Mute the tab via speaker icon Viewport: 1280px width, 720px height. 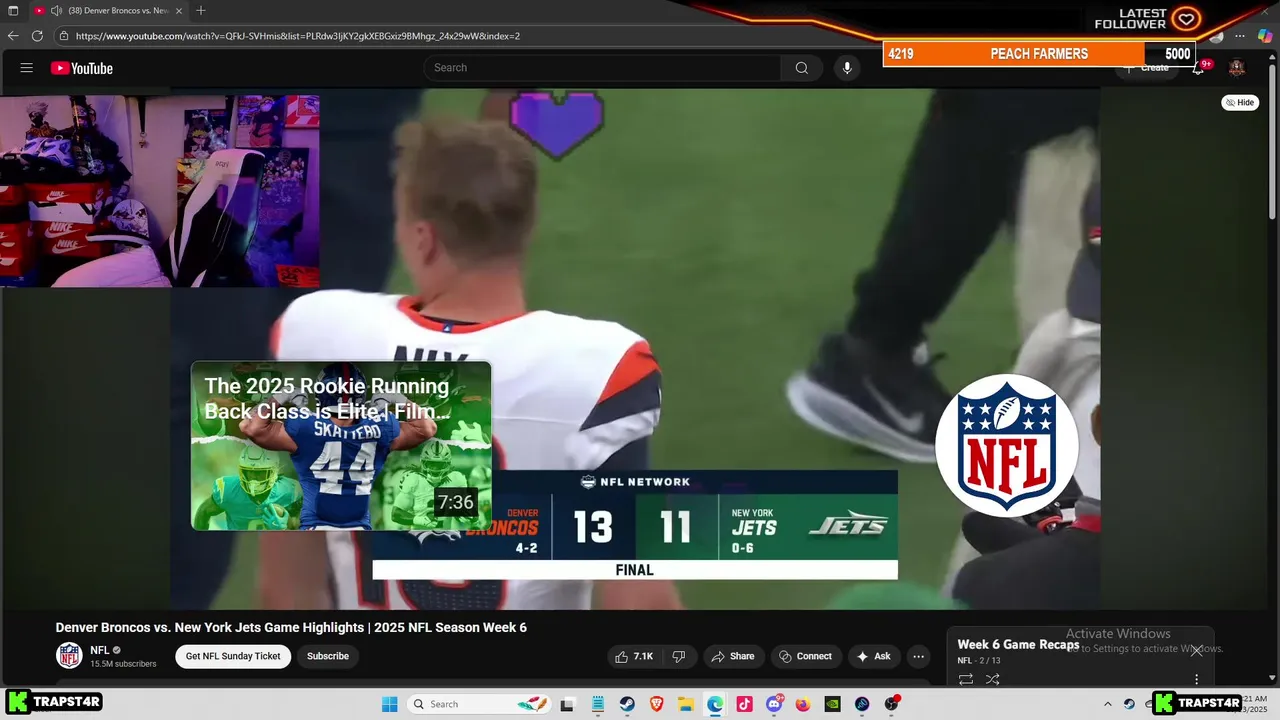pos(56,10)
